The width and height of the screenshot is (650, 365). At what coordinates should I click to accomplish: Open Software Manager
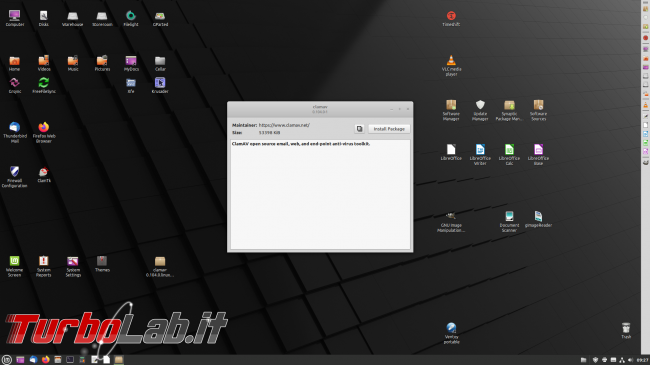[x=451, y=110]
